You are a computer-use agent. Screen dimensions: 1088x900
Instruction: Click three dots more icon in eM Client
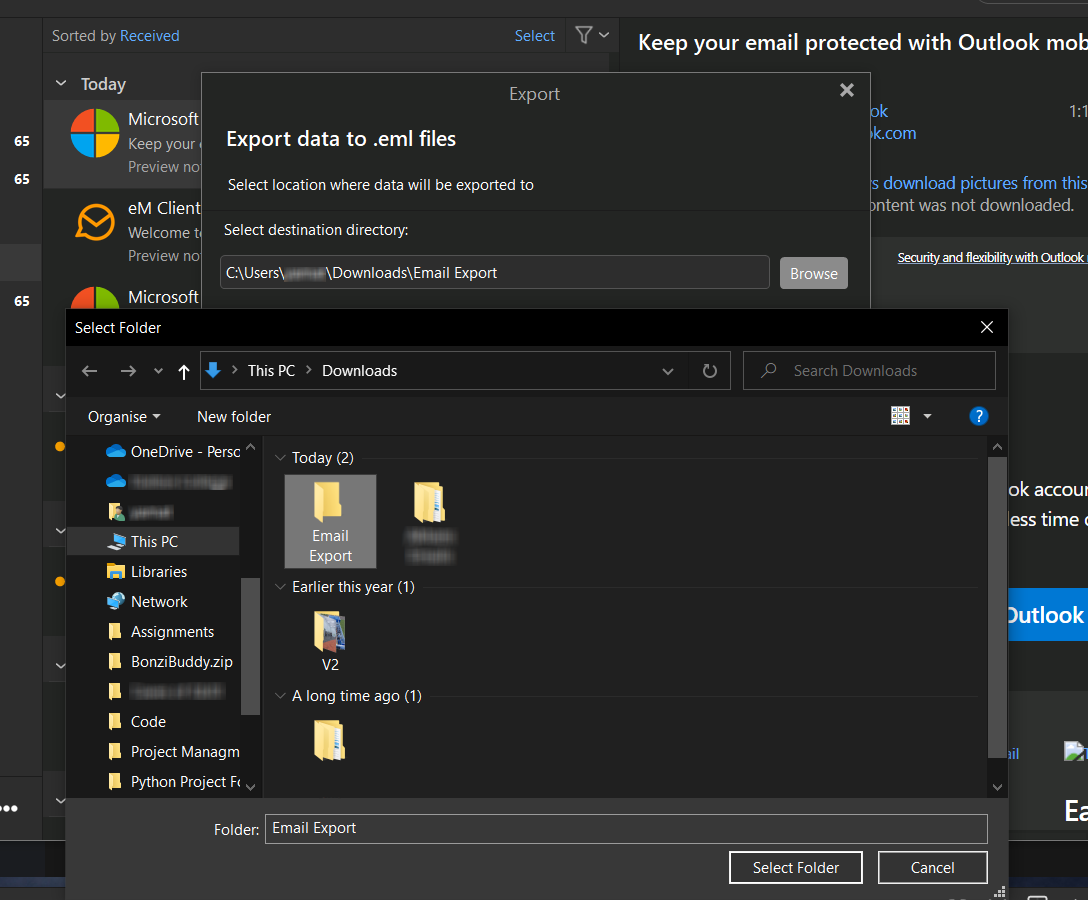coord(9,808)
